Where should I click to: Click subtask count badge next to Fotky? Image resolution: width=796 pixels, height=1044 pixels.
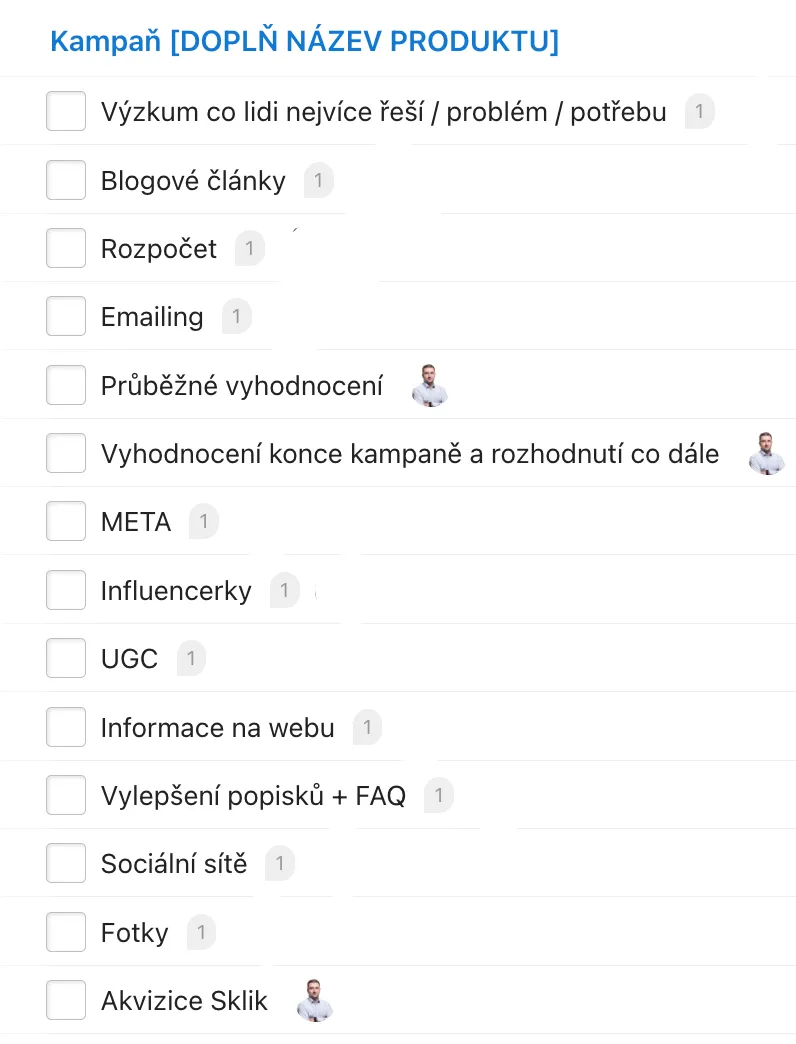[x=201, y=933]
